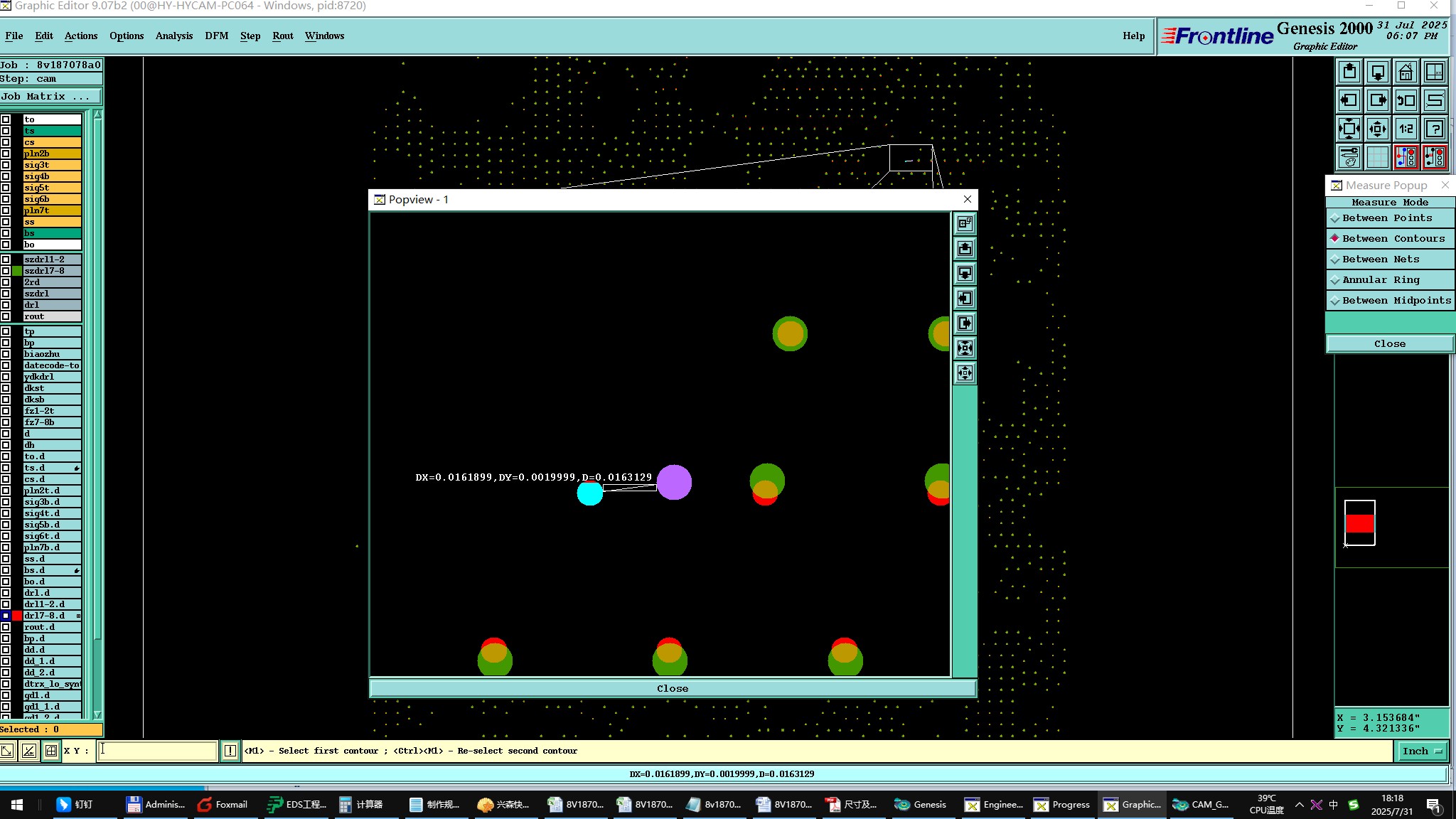Toggle the grid display icon
This screenshot has width=1456, height=819.
(1377, 157)
